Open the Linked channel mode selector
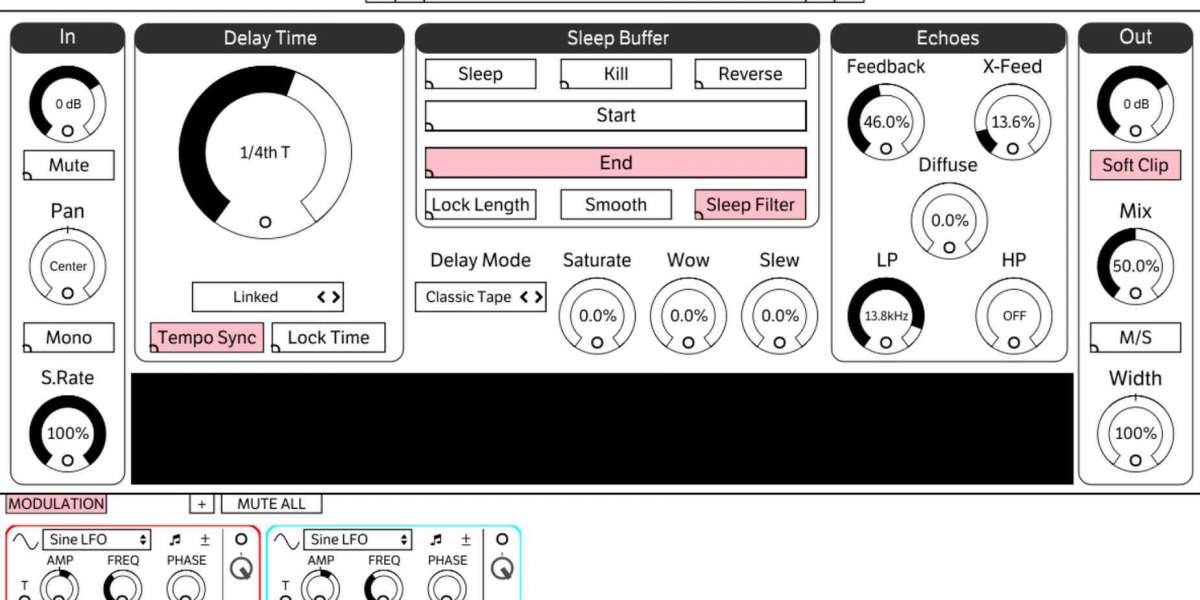The image size is (1200, 600). pyautogui.click(x=267, y=297)
